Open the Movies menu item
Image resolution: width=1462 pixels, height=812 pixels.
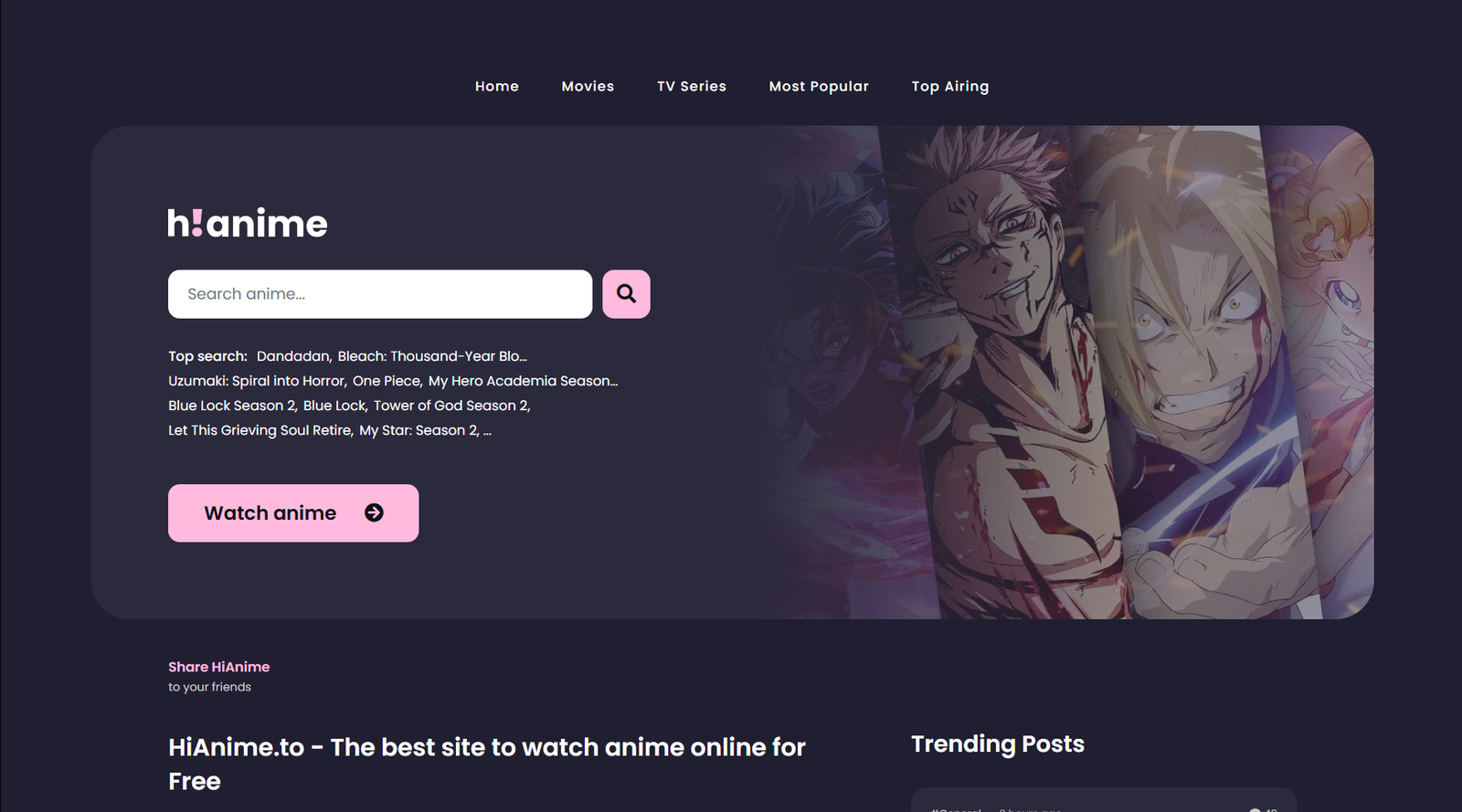pyautogui.click(x=588, y=86)
